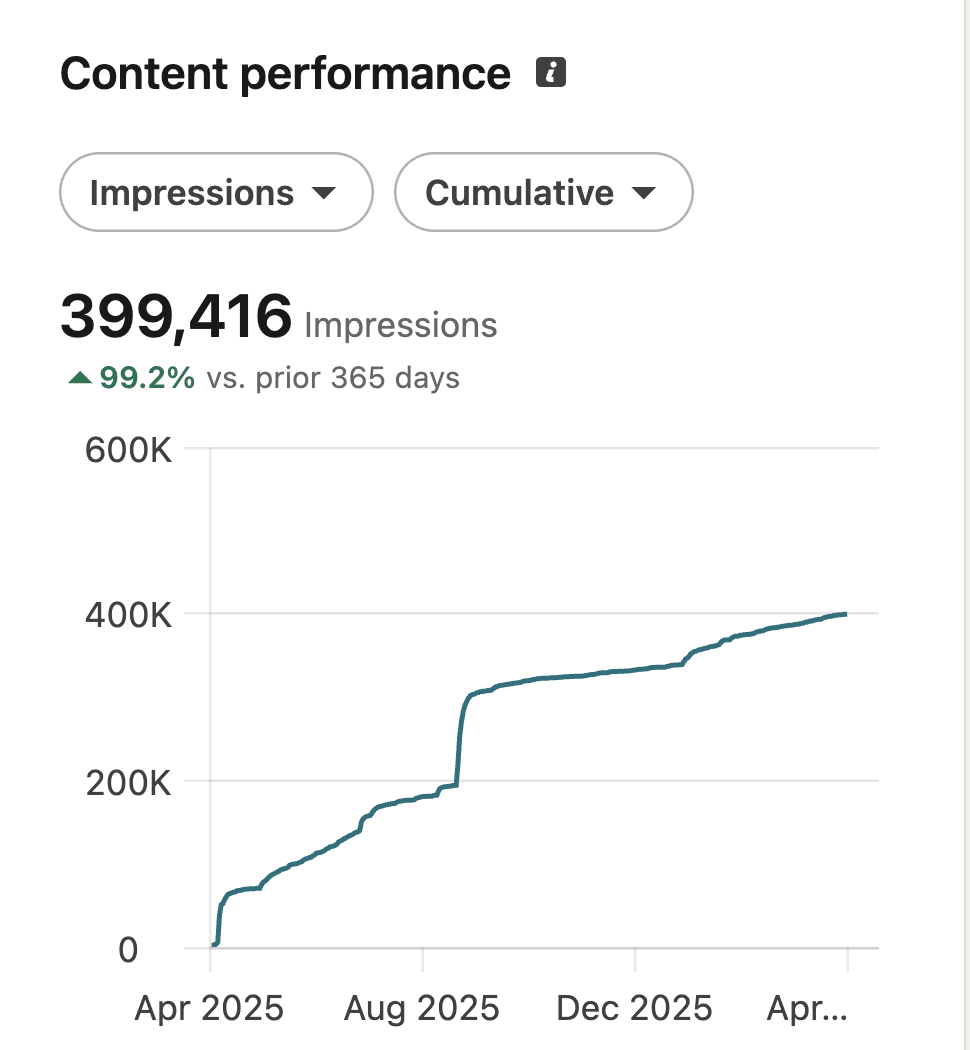Open the Impressions metric dropdown

tap(216, 192)
